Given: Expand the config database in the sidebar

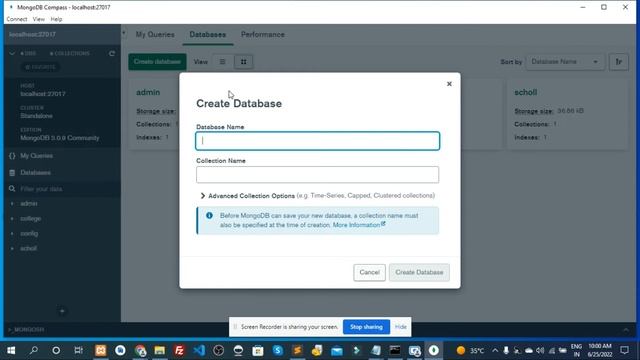Looking at the screenshot, I should [x=12, y=233].
